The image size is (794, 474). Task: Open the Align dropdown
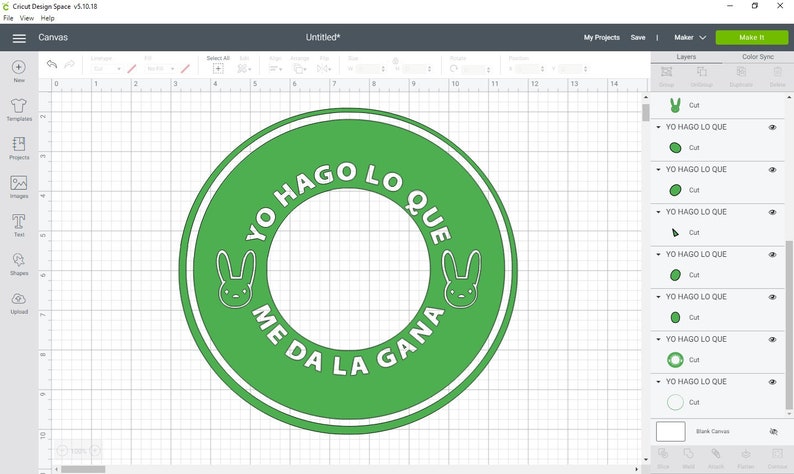click(x=275, y=69)
